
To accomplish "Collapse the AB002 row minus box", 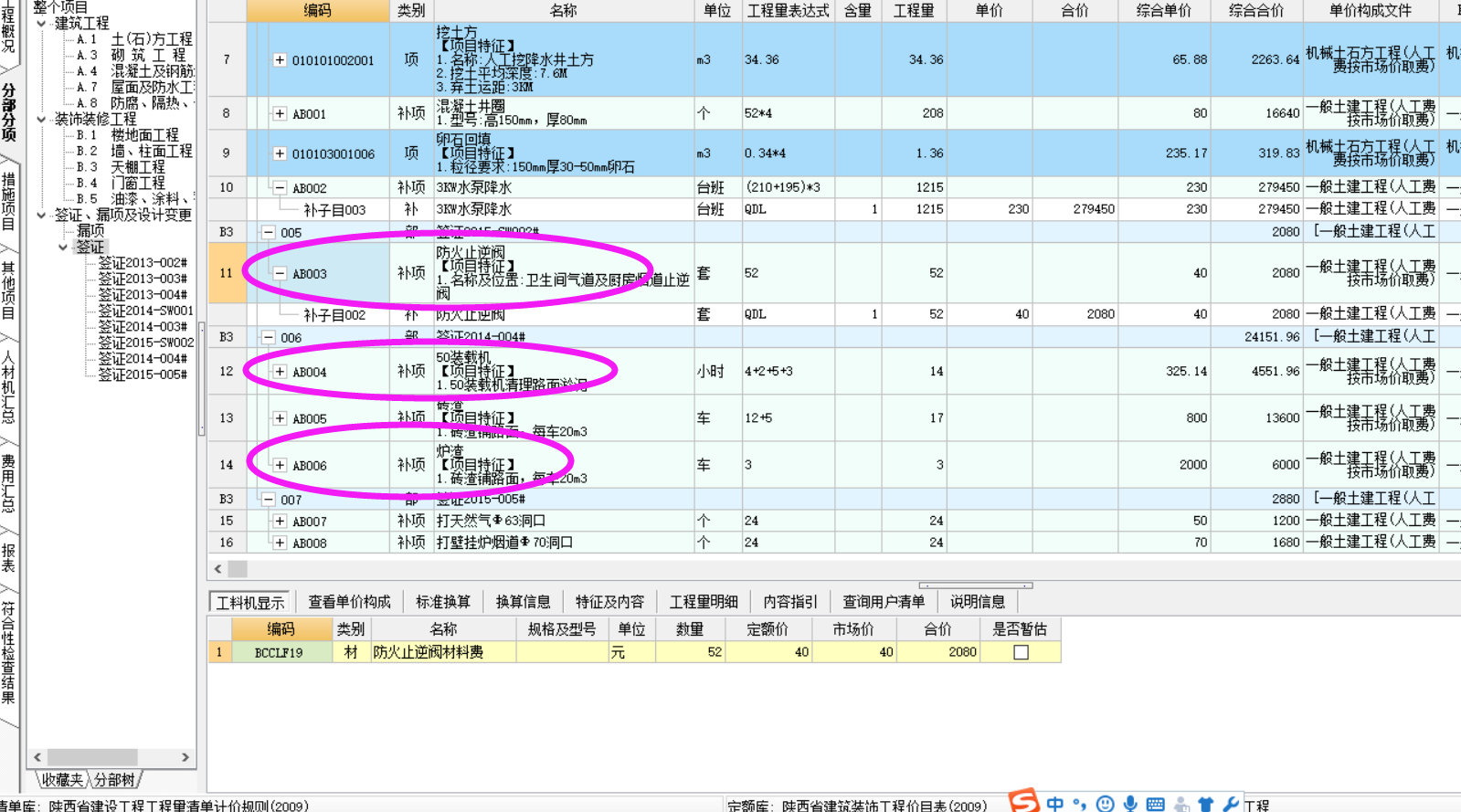I will click(x=280, y=188).
